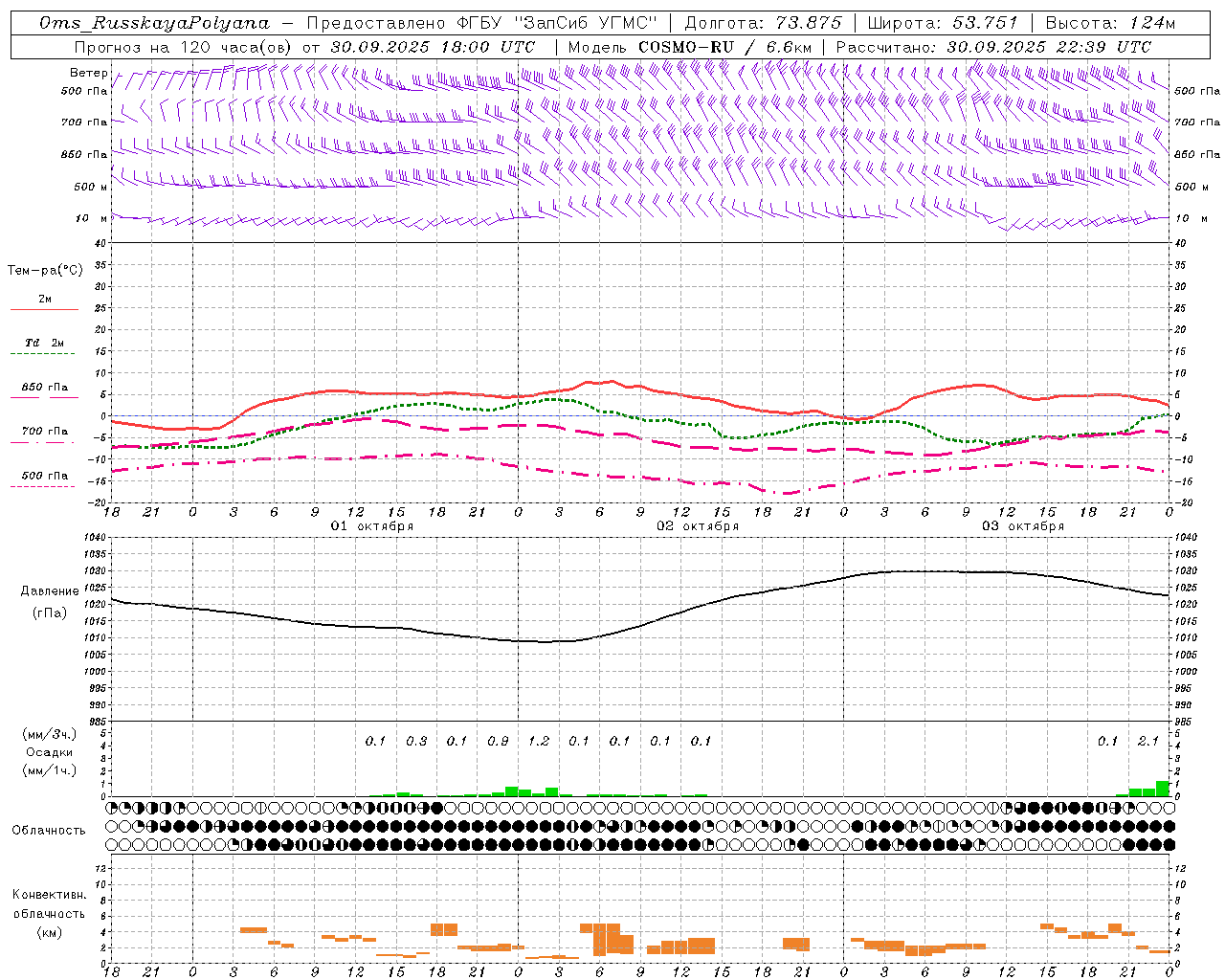Select the text 'Предоставлено ФГБУ "ЗапСиб УГМС"'
Screen dimensions: 1225x980
coord(482,23)
